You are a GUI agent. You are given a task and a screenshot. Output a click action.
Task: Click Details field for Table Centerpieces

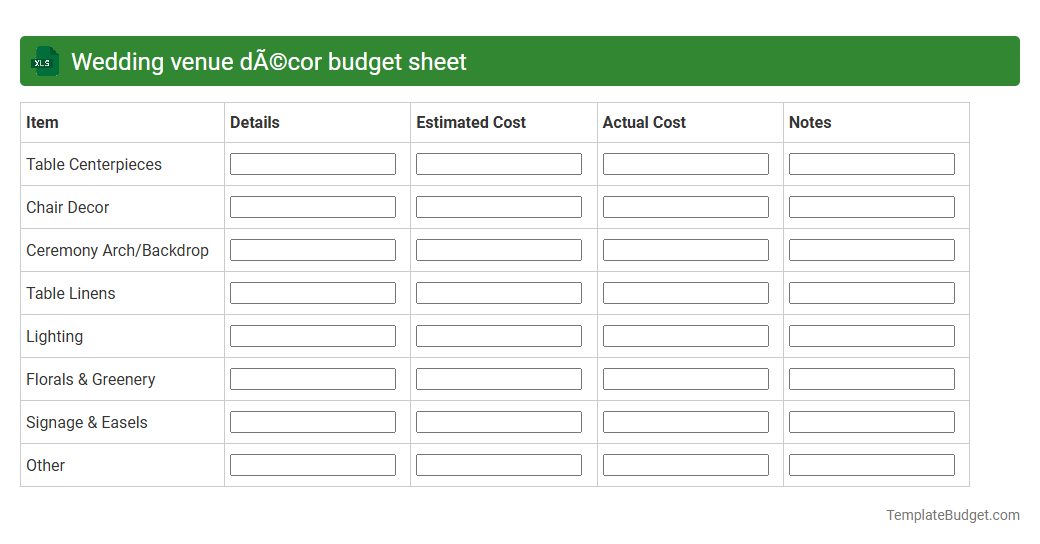coord(313,164)
